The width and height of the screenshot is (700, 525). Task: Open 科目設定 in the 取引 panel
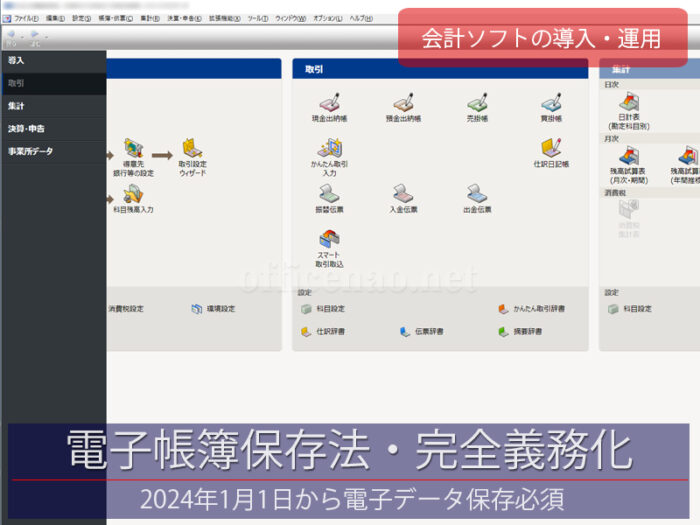click(x=323, y=308)
